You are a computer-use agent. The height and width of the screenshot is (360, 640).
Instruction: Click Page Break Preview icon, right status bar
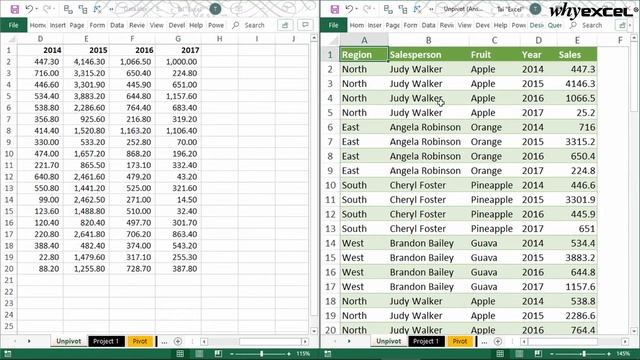click(538, 354)
